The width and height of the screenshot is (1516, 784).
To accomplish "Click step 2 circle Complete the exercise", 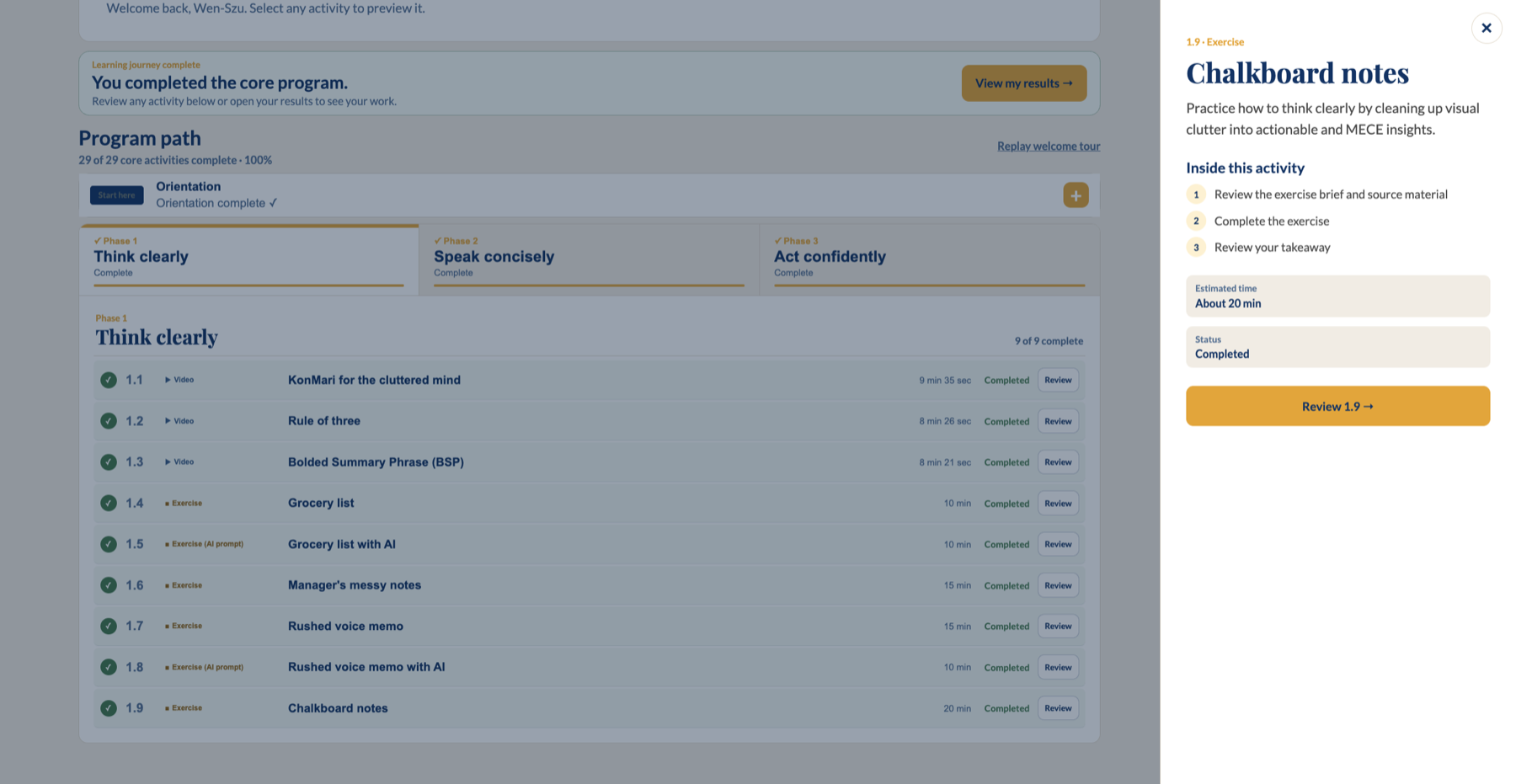I will (x=1196, y=221).
